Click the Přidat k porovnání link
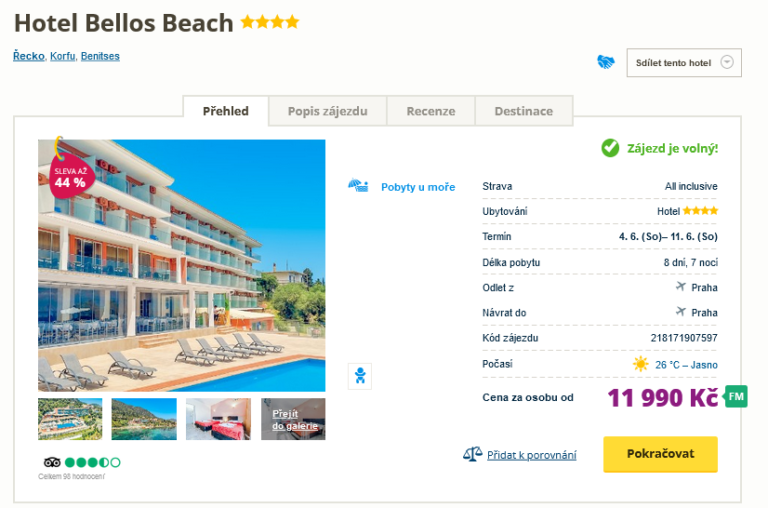The image size is (768, 508). point(531,455)
